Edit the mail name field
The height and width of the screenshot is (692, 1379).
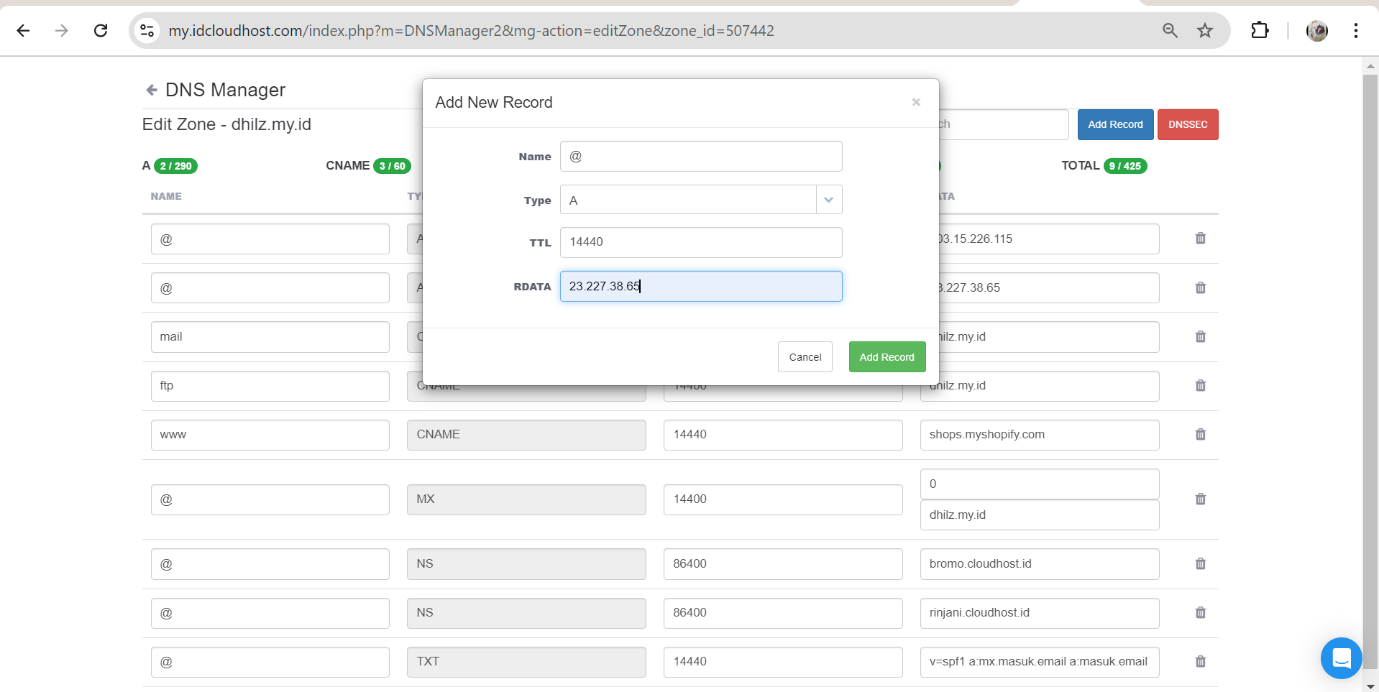point(270,337)
